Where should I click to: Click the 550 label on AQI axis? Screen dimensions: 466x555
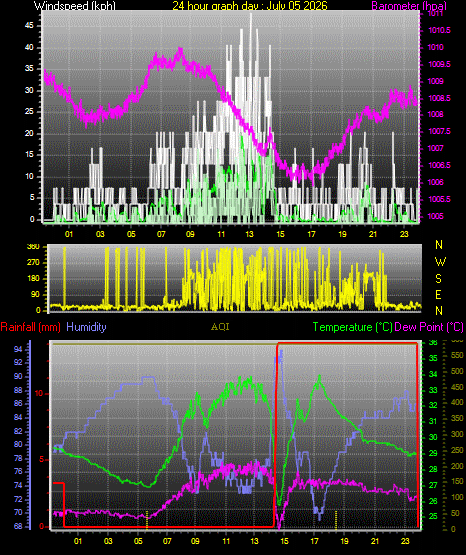pos(458,355)
